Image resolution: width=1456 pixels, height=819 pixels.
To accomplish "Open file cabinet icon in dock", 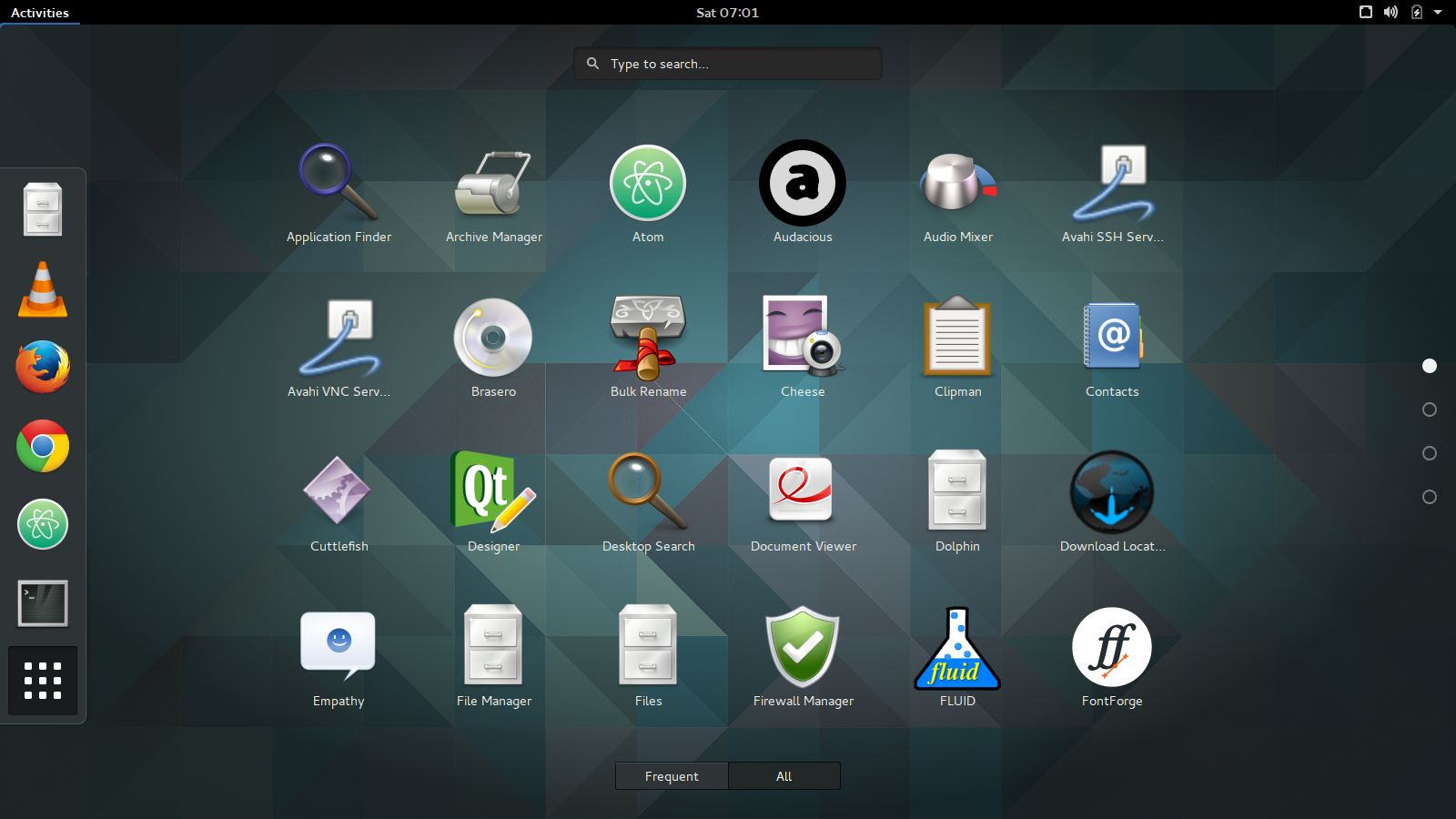I will coord(43,209).
